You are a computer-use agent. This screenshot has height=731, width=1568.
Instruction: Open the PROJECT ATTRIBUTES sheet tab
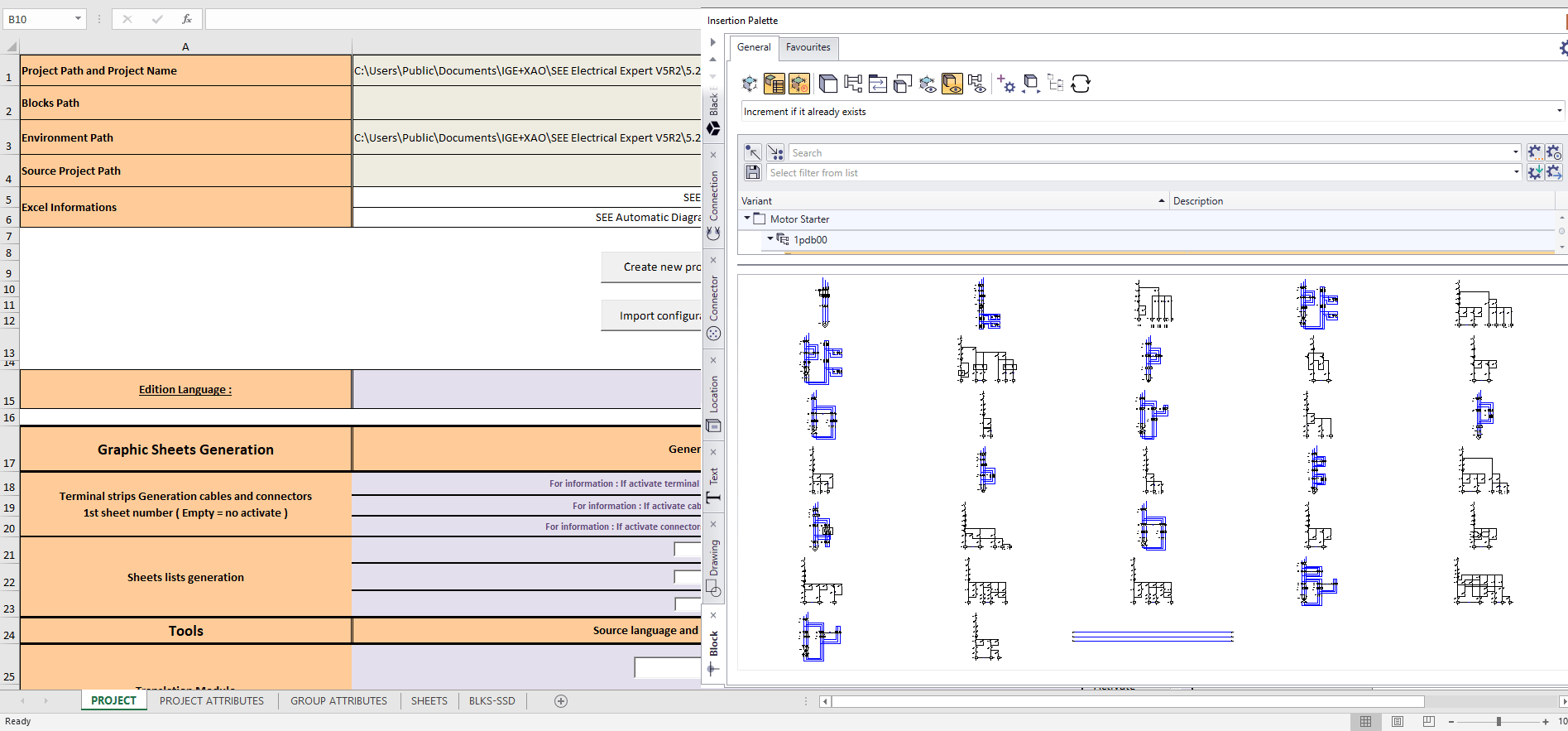pos(212,701)
